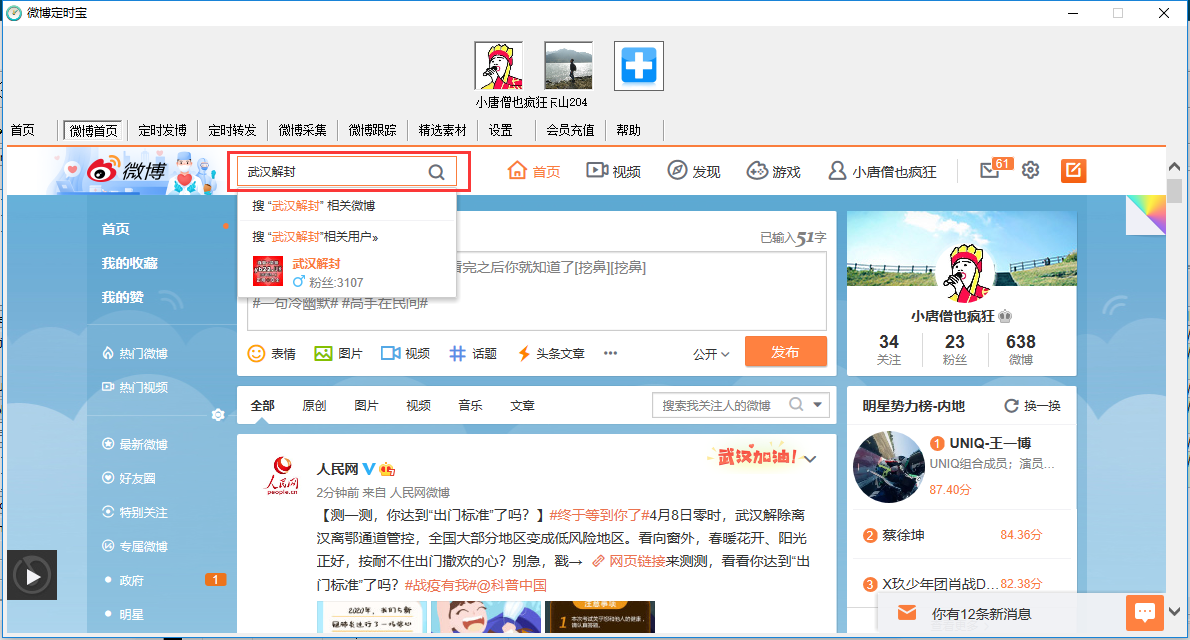1190x640 pixels.
Task: Click the orange compose post icon
Action: pyautogui.click(x=1073, y=171)
